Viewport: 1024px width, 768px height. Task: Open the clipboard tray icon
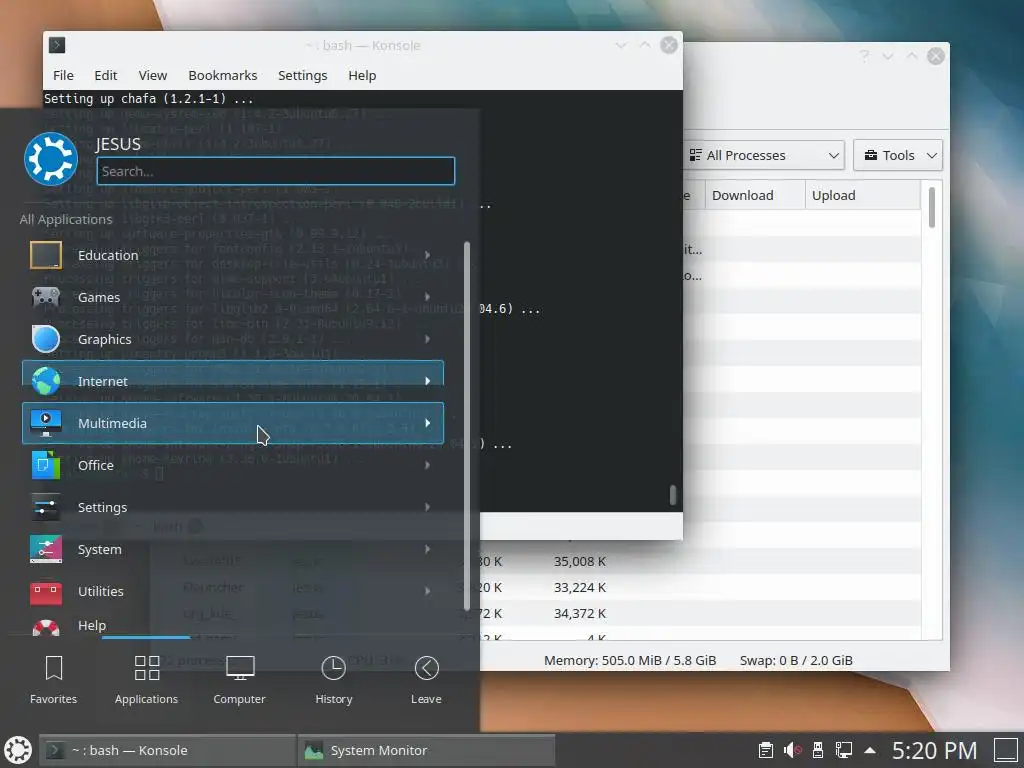pyautogui.click(x=765, y=750)
